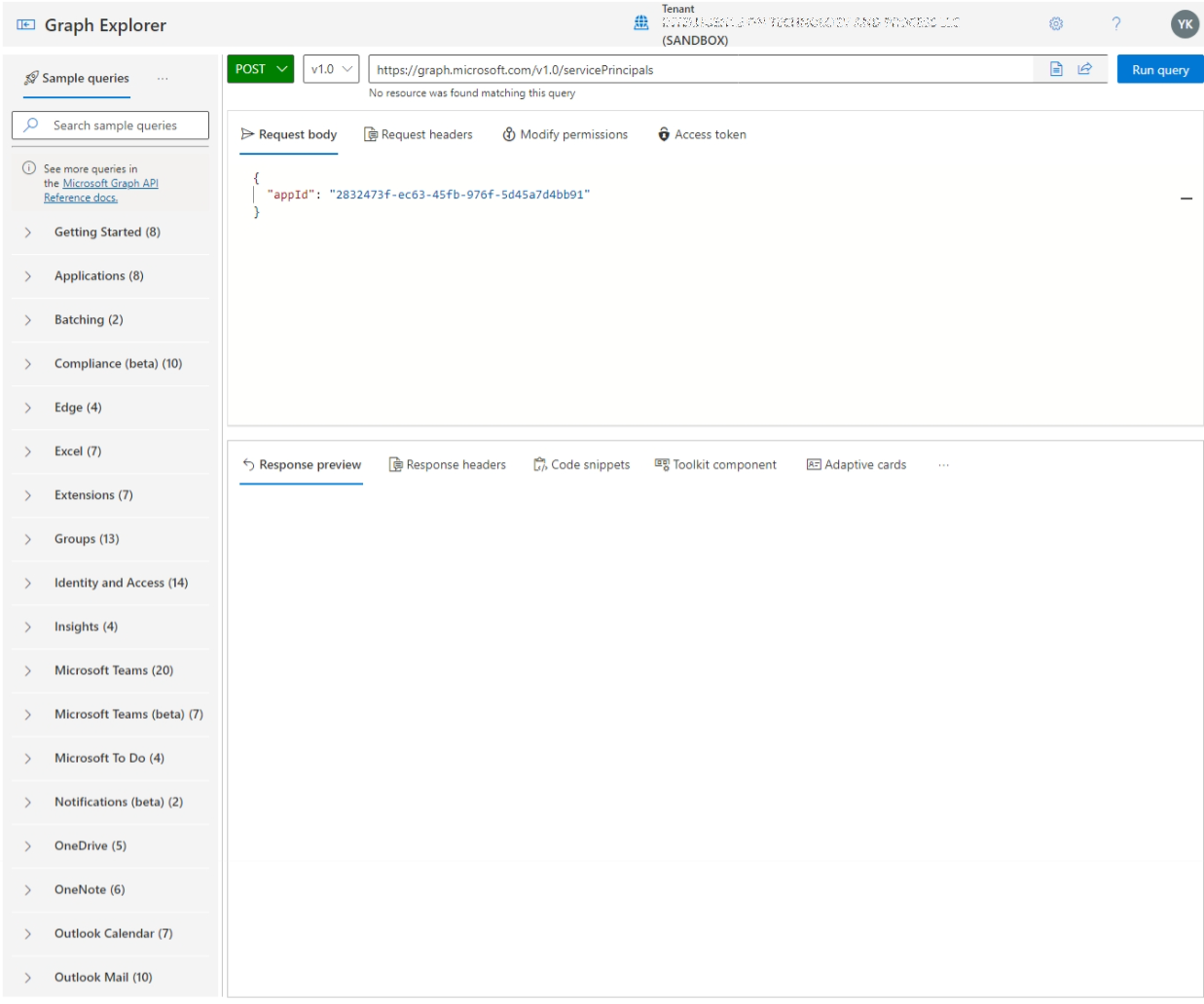Expand Outlook Calendar (7) category
The height and width of the screenshot is (1004, 1204).
(110, 933)
